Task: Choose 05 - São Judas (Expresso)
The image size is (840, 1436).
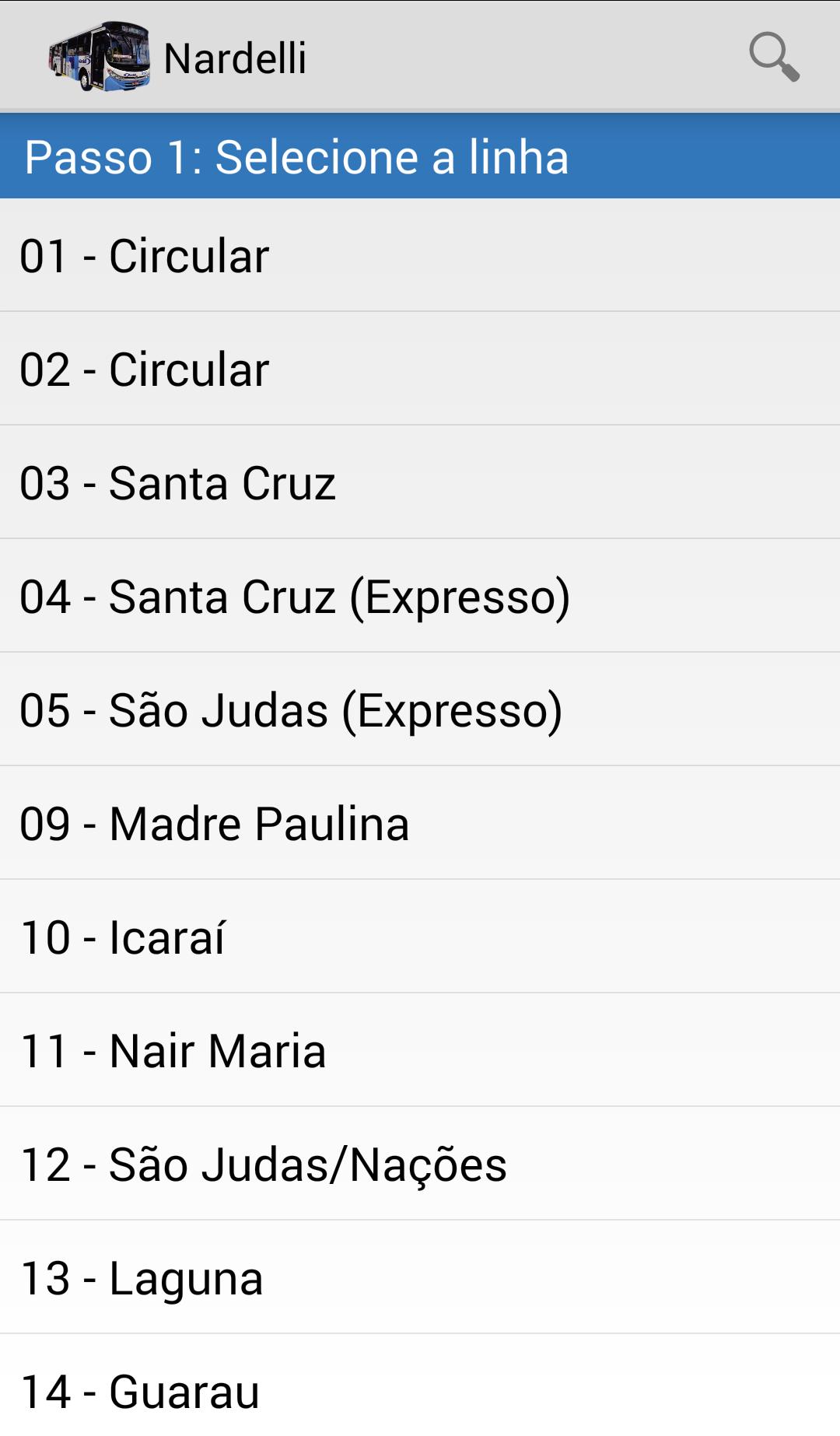Action: [x=420, y=709]
